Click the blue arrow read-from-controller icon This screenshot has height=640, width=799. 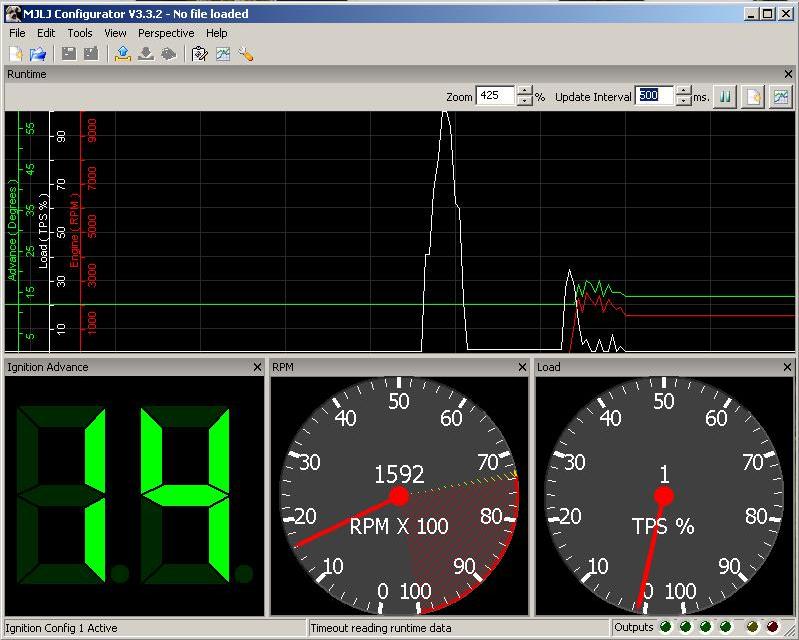tap(123, 54)
